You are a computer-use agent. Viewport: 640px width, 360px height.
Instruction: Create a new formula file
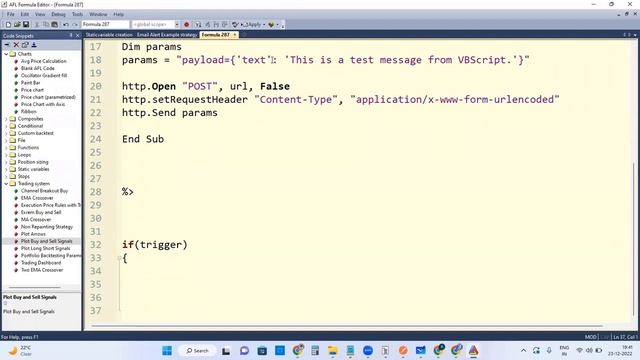[x=8, y=25]
